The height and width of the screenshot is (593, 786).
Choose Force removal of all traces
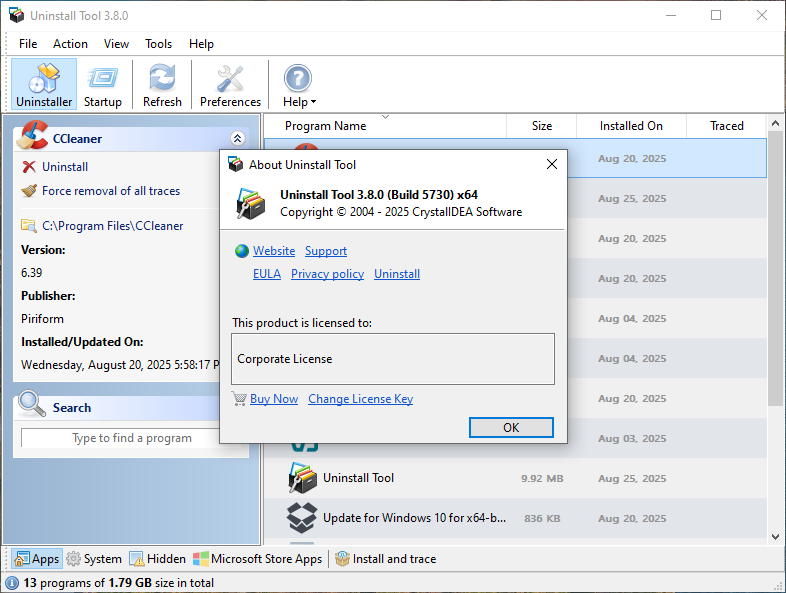pos(111,191)
